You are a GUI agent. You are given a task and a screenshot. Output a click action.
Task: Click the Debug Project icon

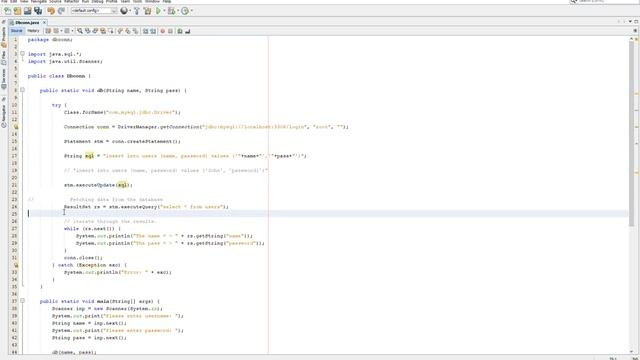pos(171,11)
